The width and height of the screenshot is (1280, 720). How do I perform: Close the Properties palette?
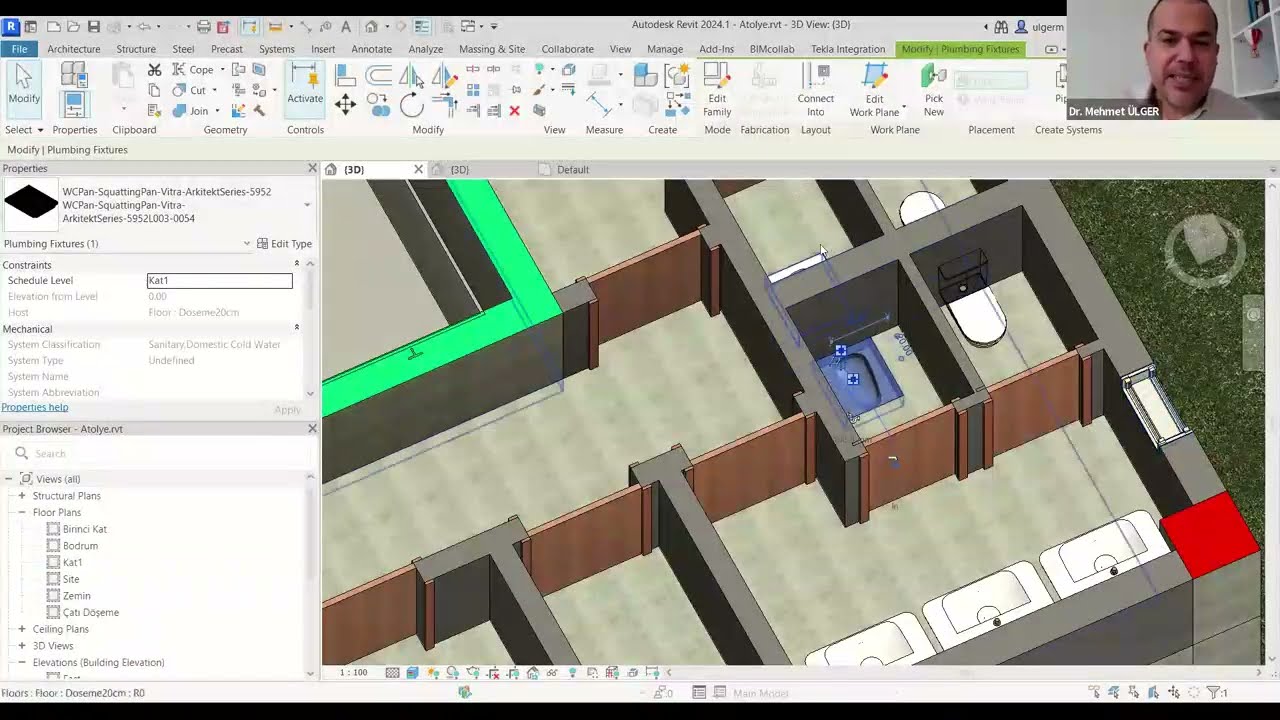pos(312,168)
